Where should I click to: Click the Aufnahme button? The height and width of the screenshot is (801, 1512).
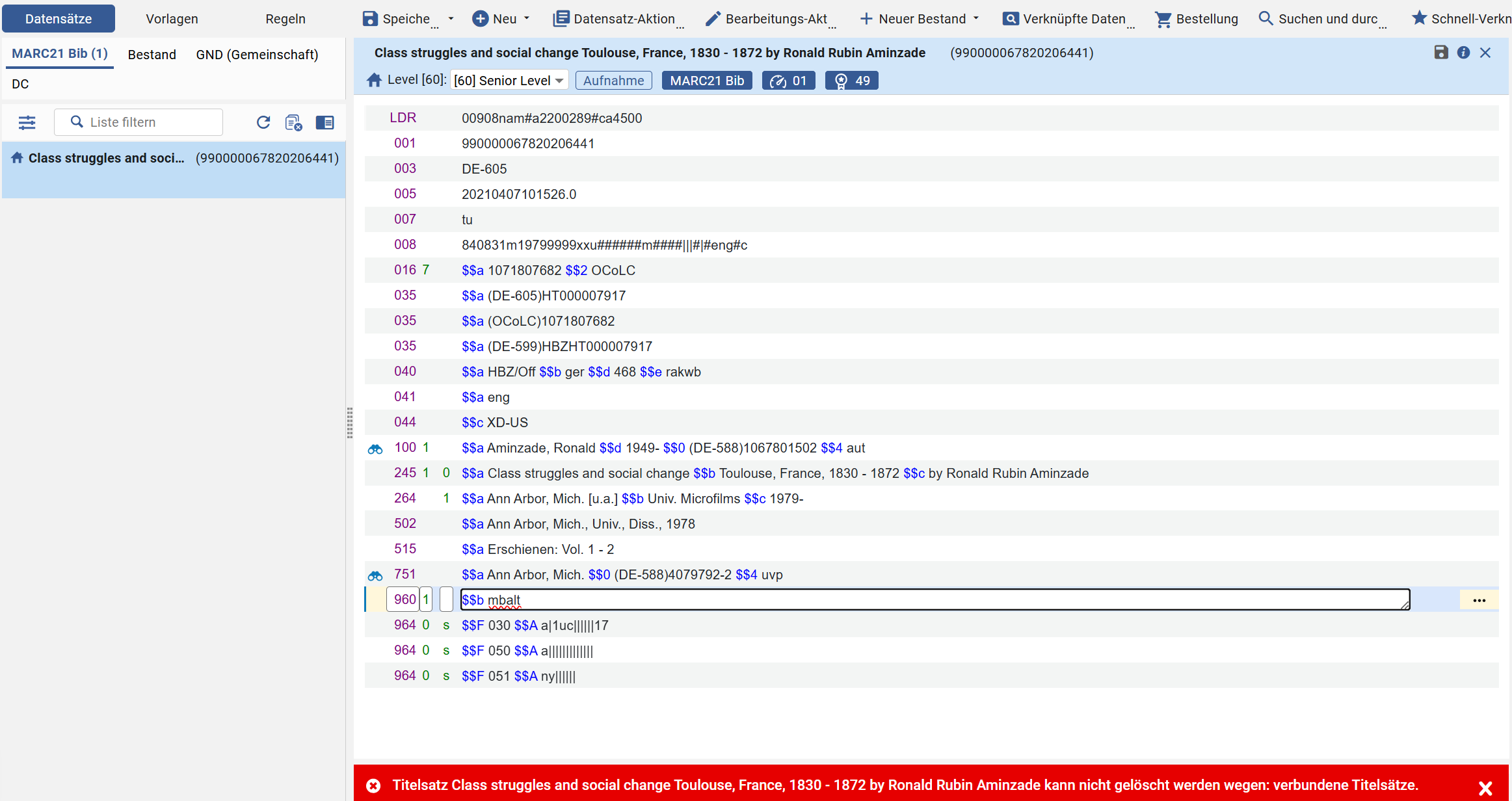coord(613,81)
